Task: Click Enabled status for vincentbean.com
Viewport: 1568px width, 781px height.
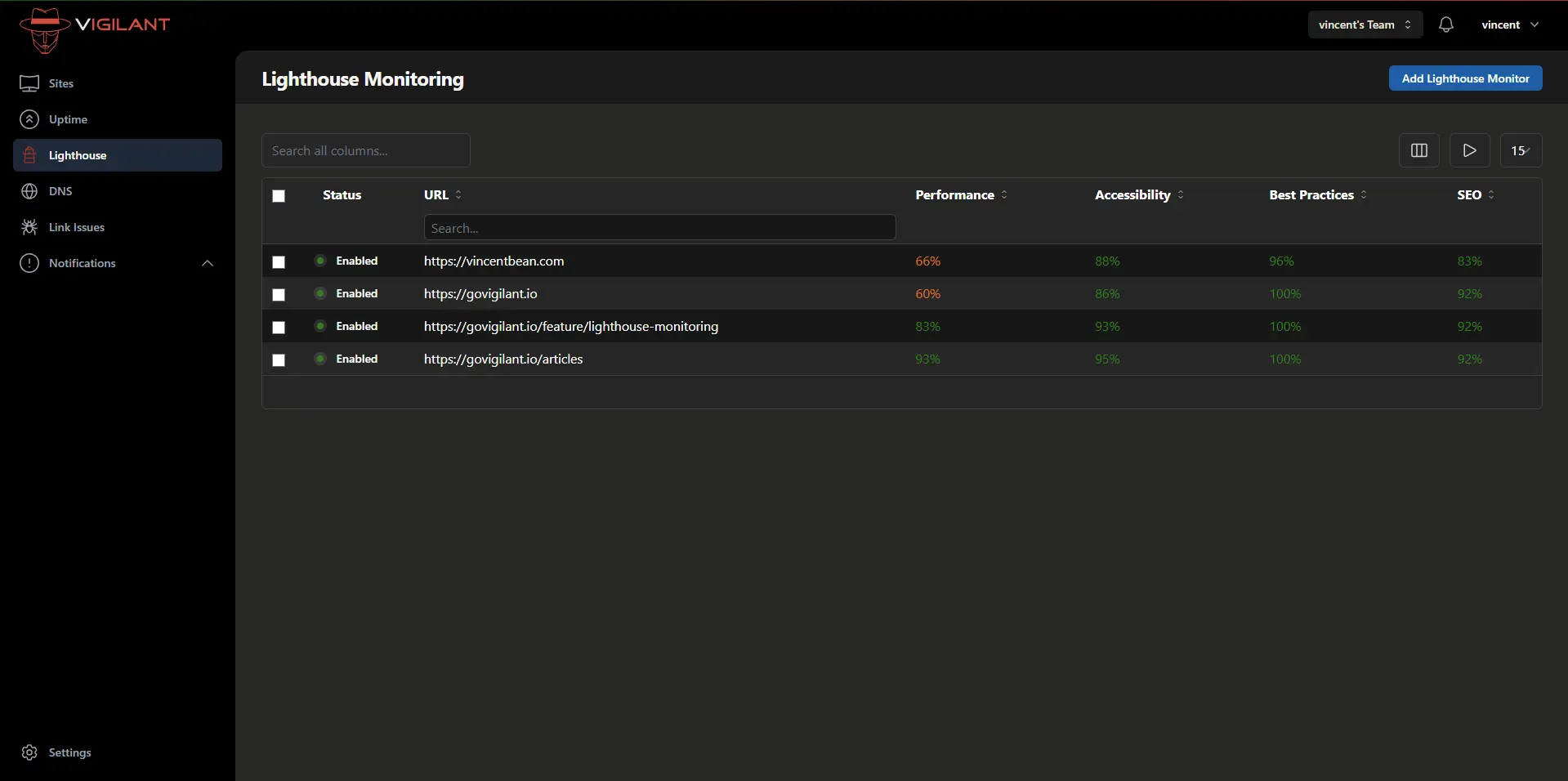Action: pyautogui.click(x=357, y=261)
